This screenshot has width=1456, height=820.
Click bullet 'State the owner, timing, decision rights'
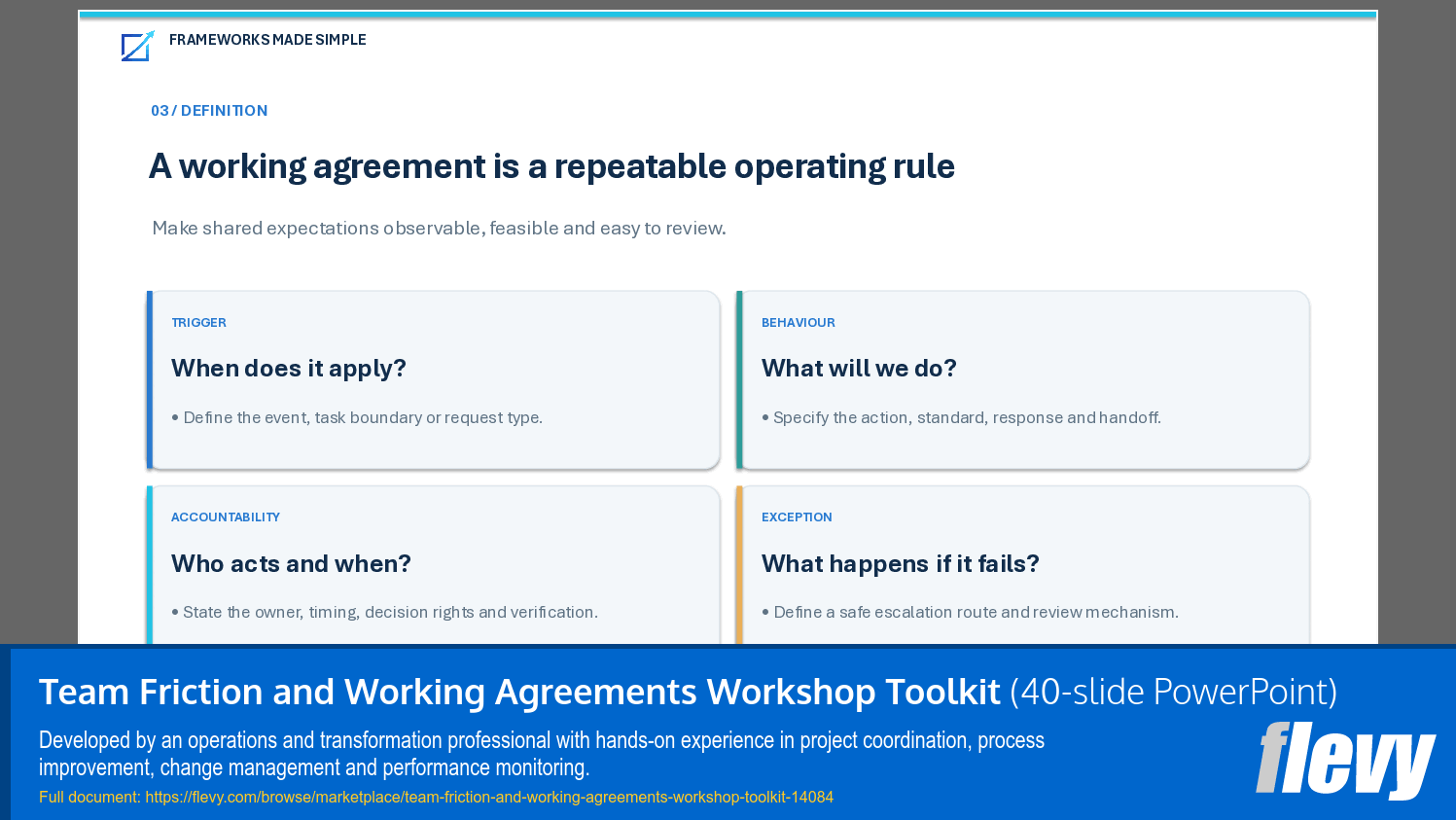384,612
